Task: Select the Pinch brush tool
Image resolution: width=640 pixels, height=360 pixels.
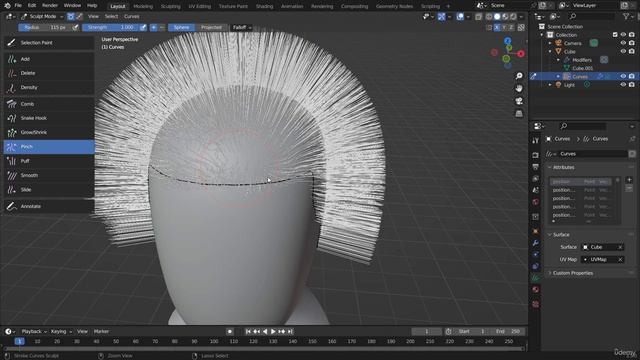Action: tap(49, 147)
